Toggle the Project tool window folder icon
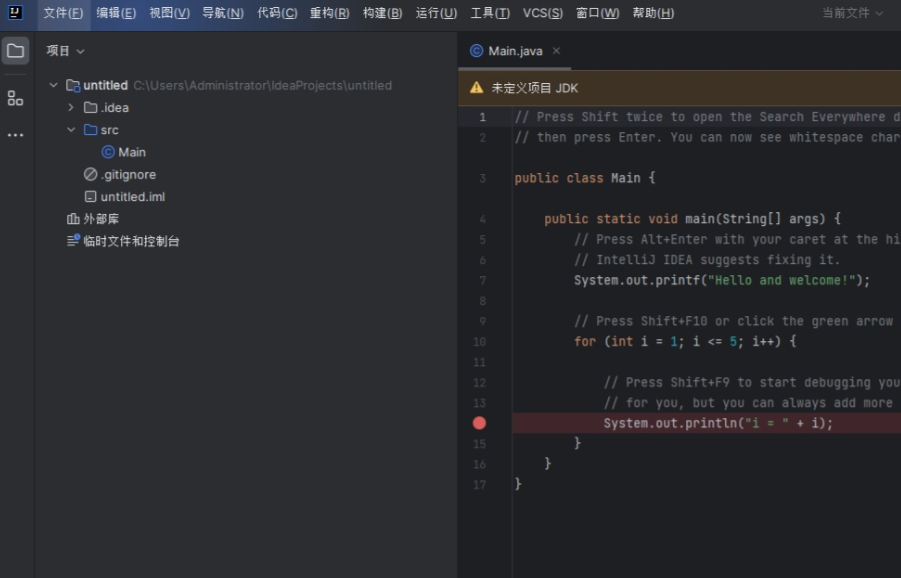The height and width of the screenshot is (578, 901). coord(16,51)
